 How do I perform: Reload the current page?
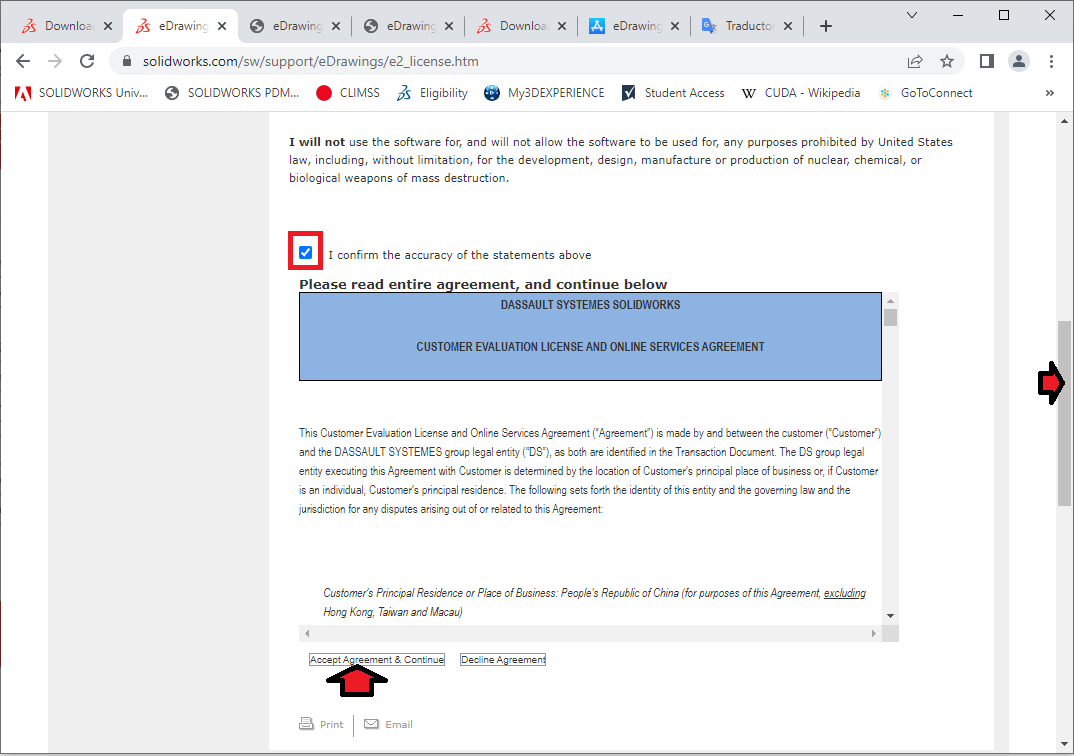87,61
